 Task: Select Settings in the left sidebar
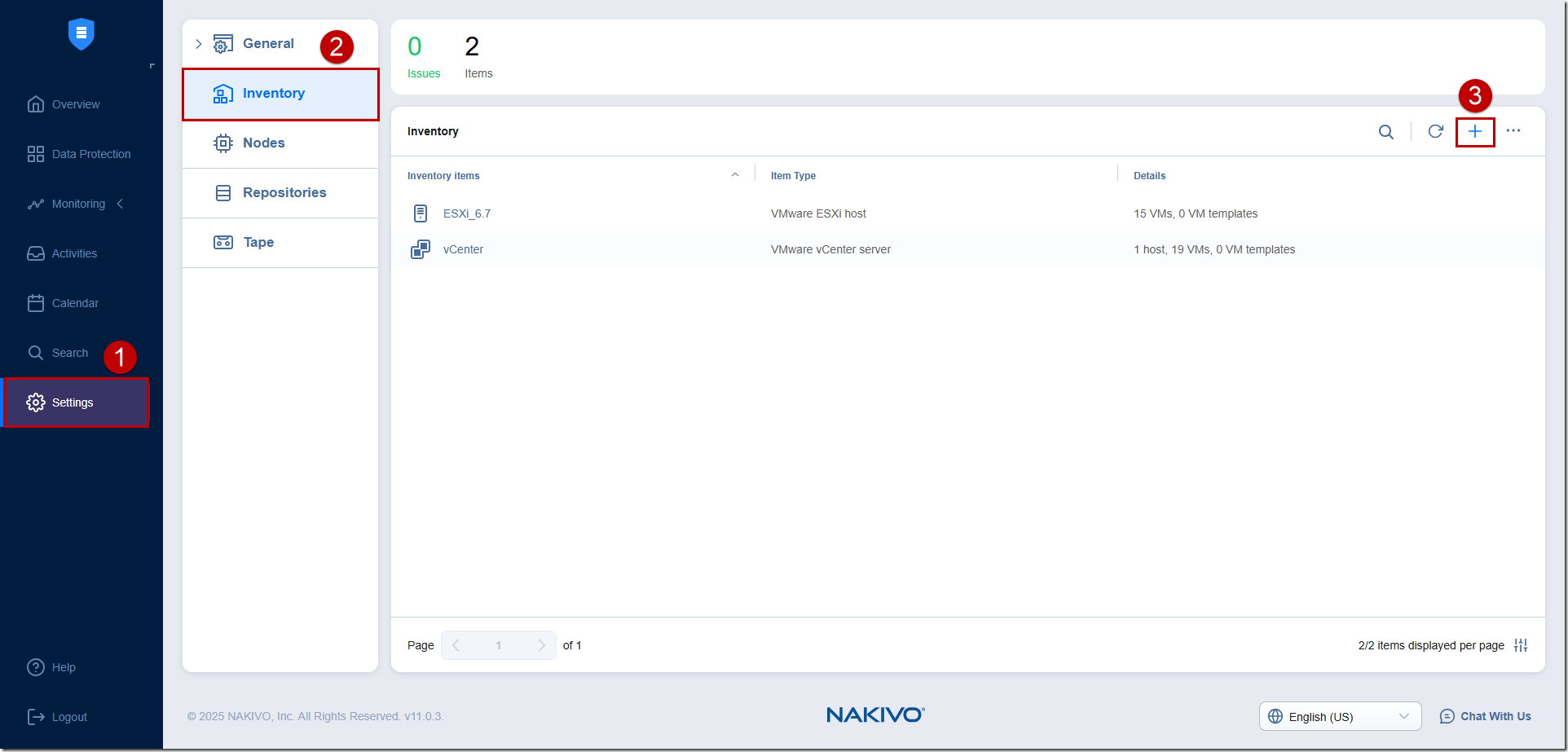[76, 402]
